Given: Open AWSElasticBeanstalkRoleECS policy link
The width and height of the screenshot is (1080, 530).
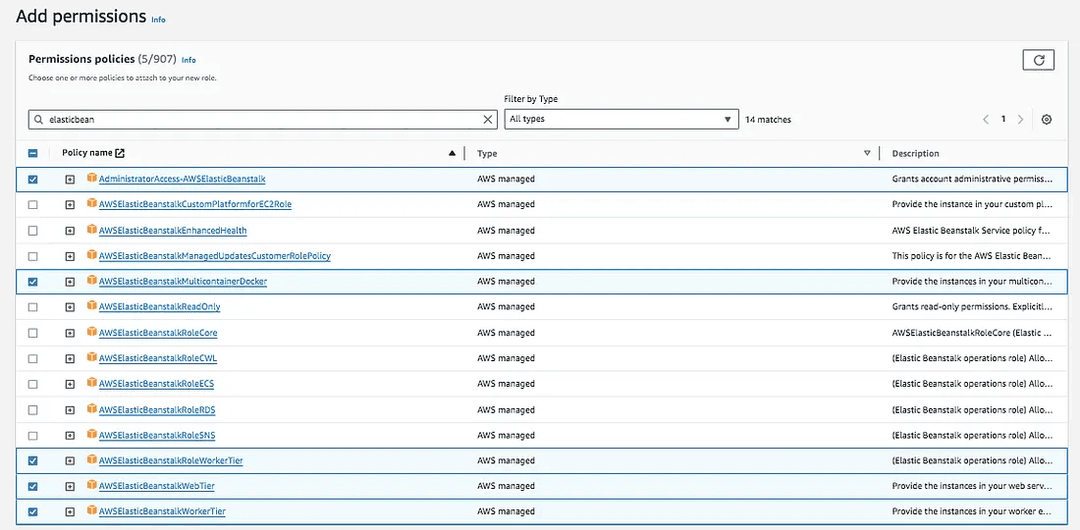Looking at the screenshot, I should 158,384.
